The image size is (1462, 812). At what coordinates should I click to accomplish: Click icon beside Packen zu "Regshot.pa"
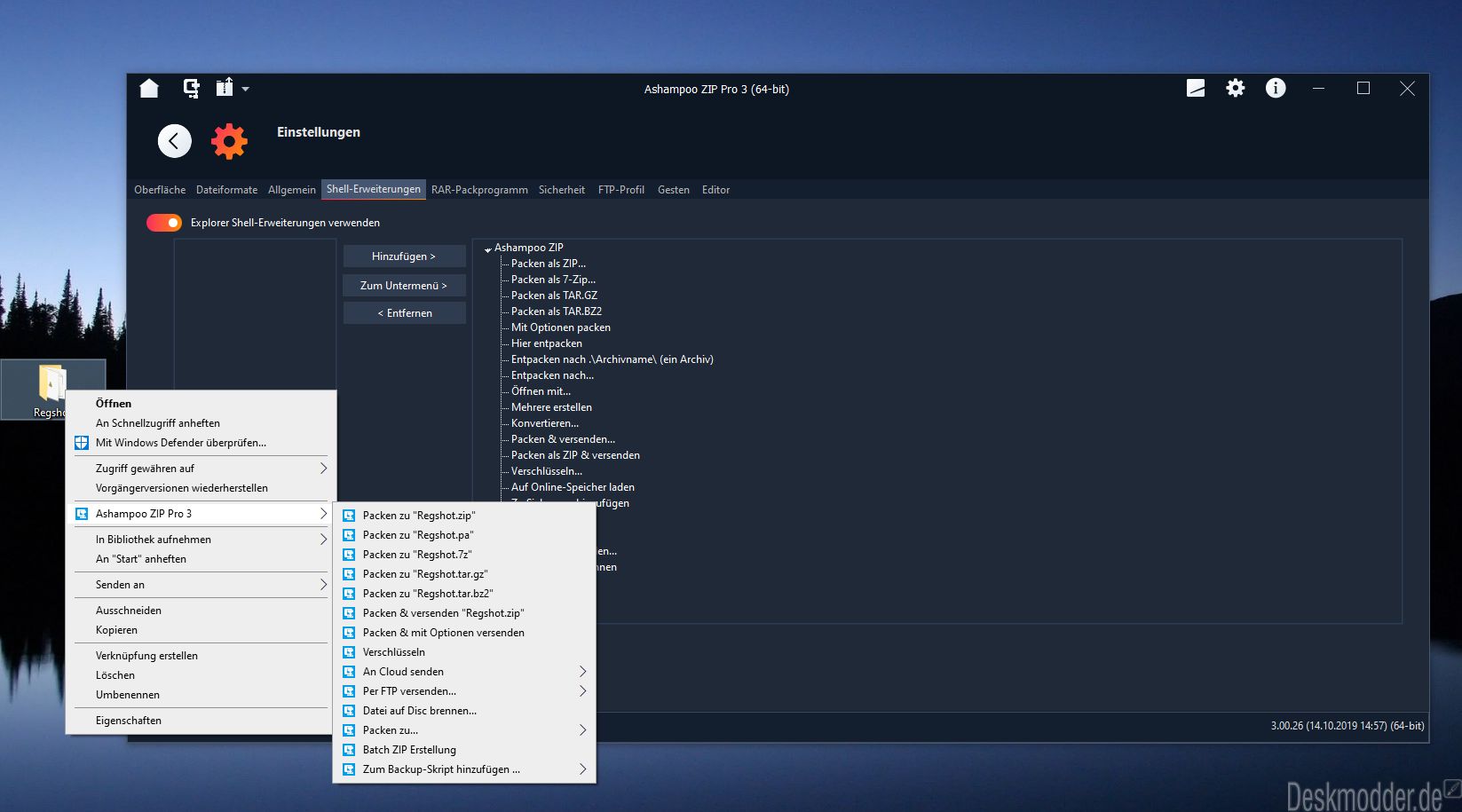tap(349, 535)
